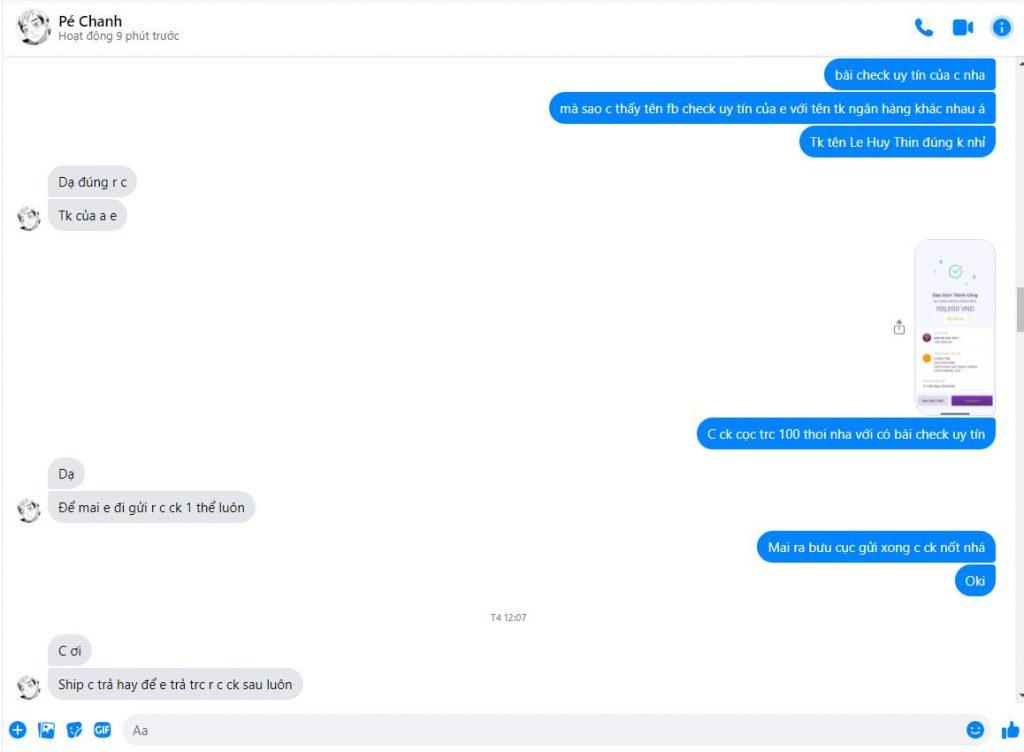1024x752 pixels.
Task: Open more actions with the plus icon
Action: [18, 730]
